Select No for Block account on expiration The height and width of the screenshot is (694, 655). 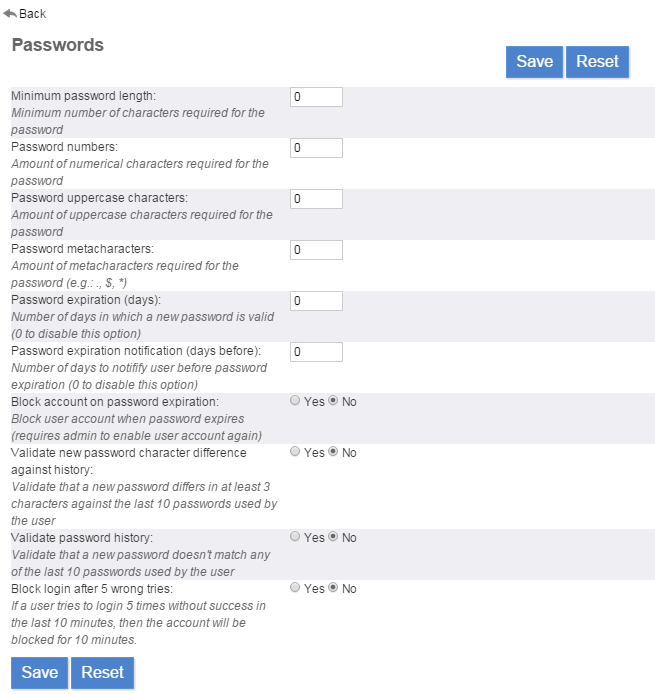click(334, 401)
